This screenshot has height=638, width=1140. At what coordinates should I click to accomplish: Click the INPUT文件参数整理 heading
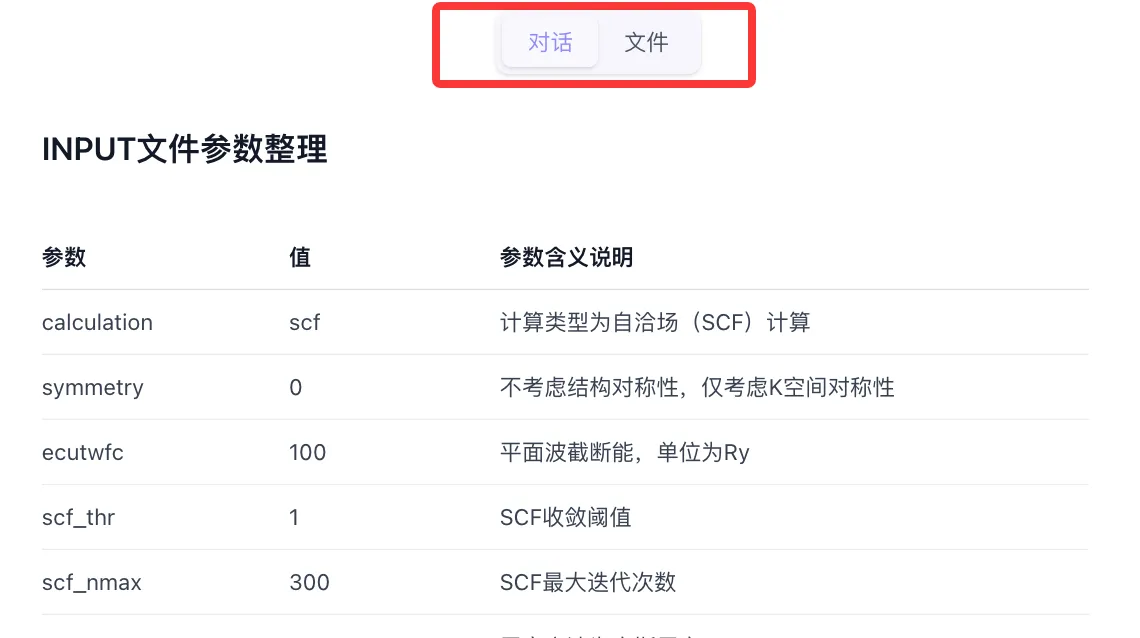(185, 149)
